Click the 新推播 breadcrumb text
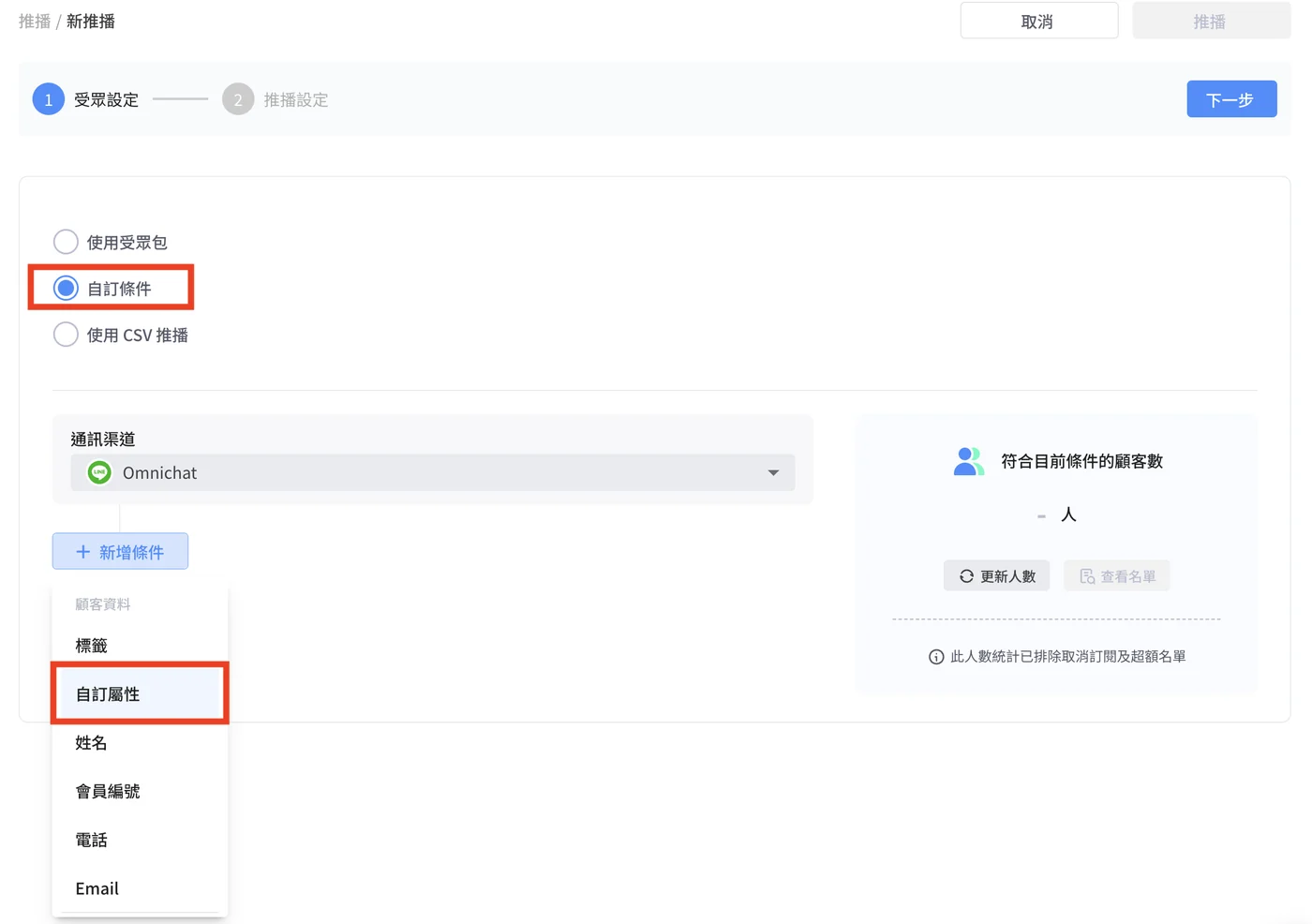 click(91, 22)
